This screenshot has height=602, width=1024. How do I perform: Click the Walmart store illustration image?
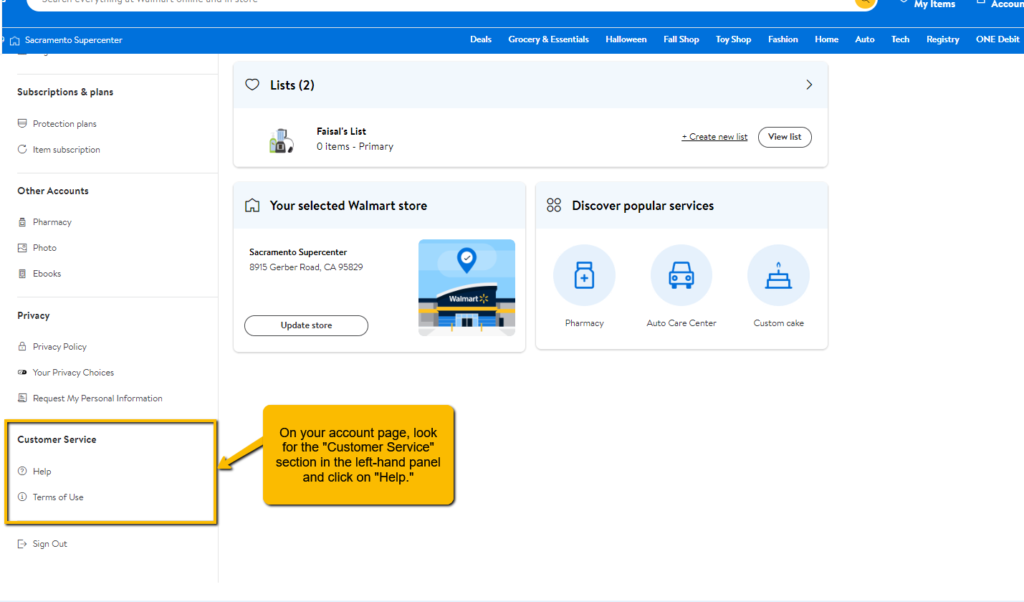466,288
